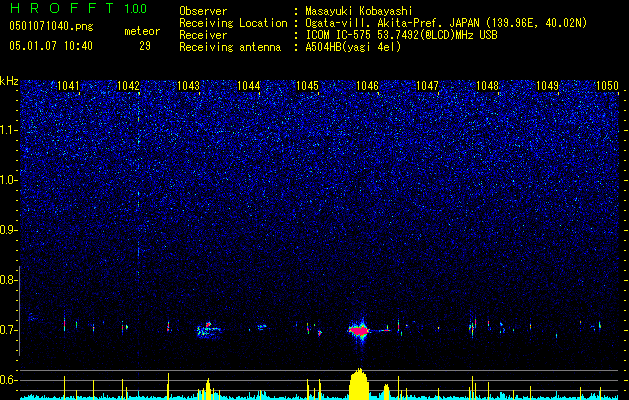Click the tall yellow power peak near 1046
The height and width of the screenshot is (400, 629).
tap(359, 384)
